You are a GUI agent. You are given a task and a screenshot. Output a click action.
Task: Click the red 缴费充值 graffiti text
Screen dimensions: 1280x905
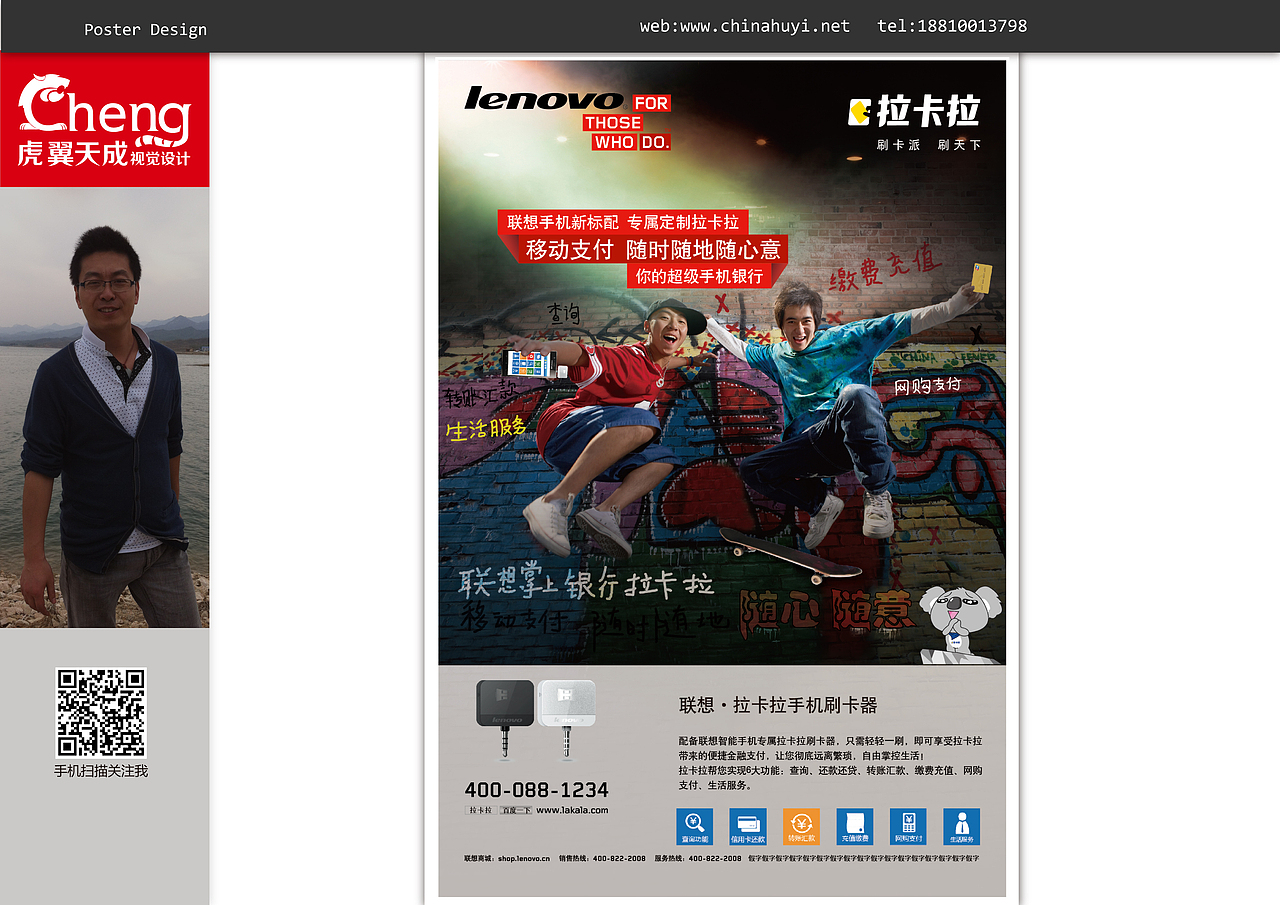click(886, 269)
